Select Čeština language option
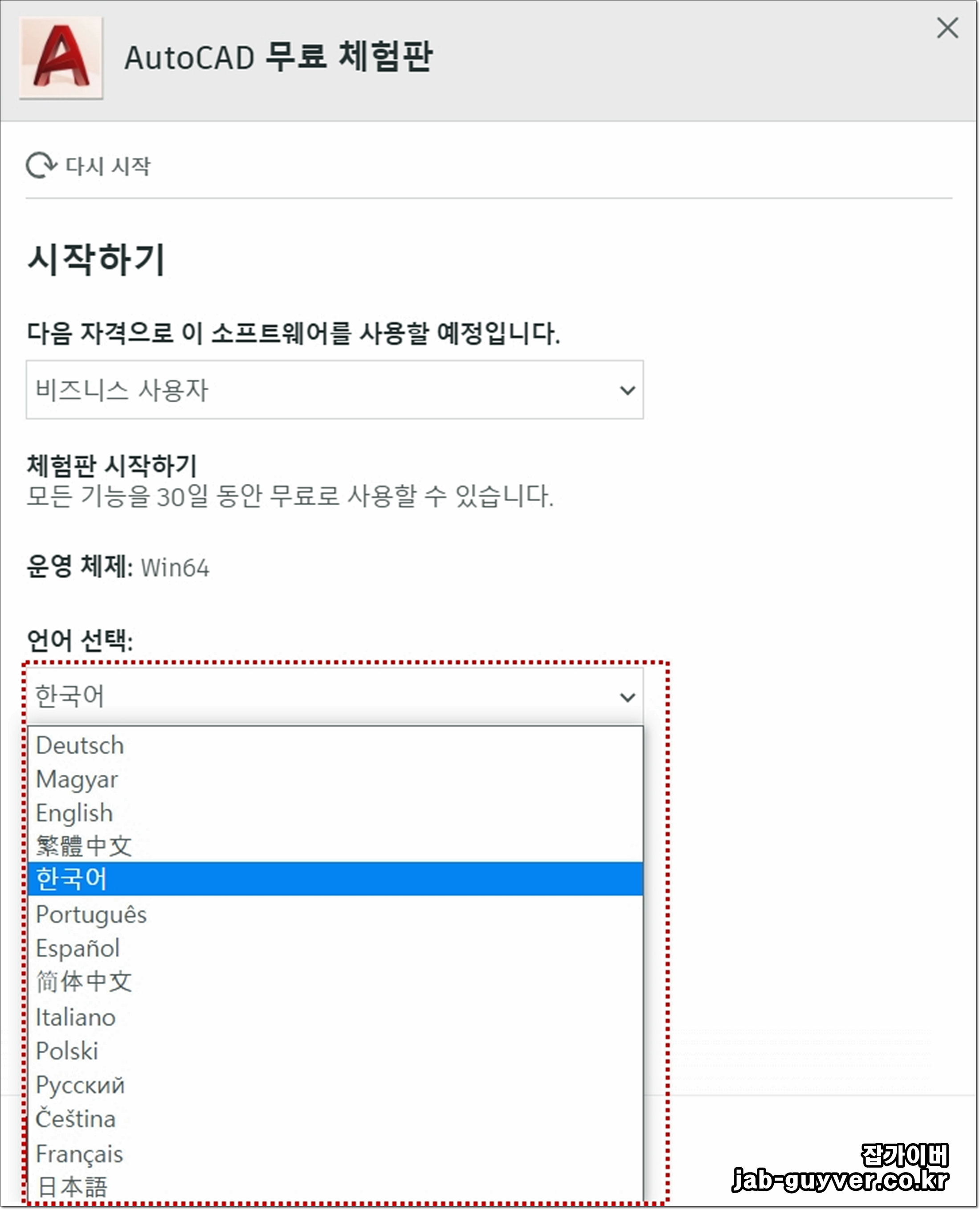This screenshot has height=1210, width=980. tap(75, 1119)
